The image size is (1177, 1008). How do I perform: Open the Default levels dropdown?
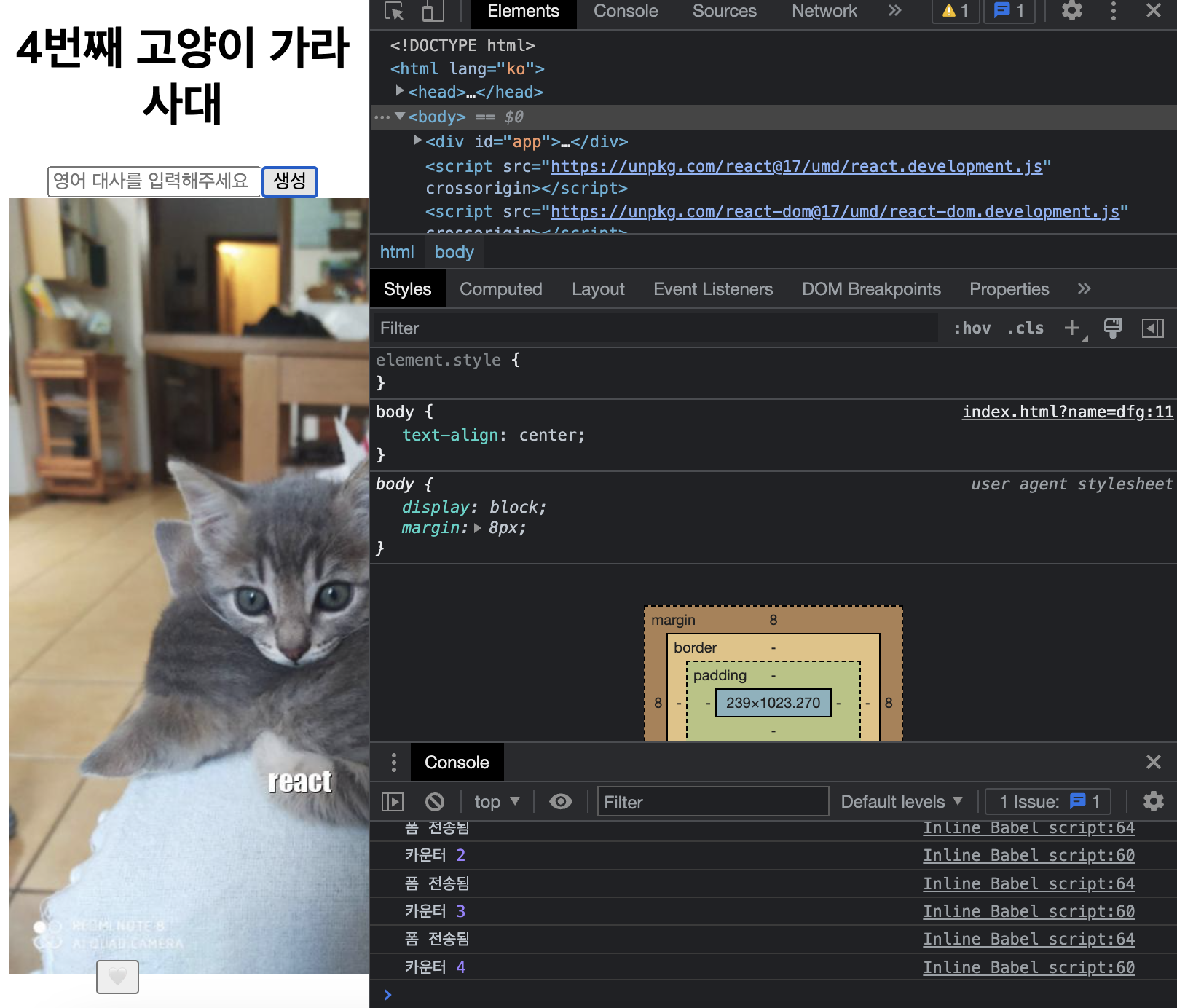[x=902, y=802]
